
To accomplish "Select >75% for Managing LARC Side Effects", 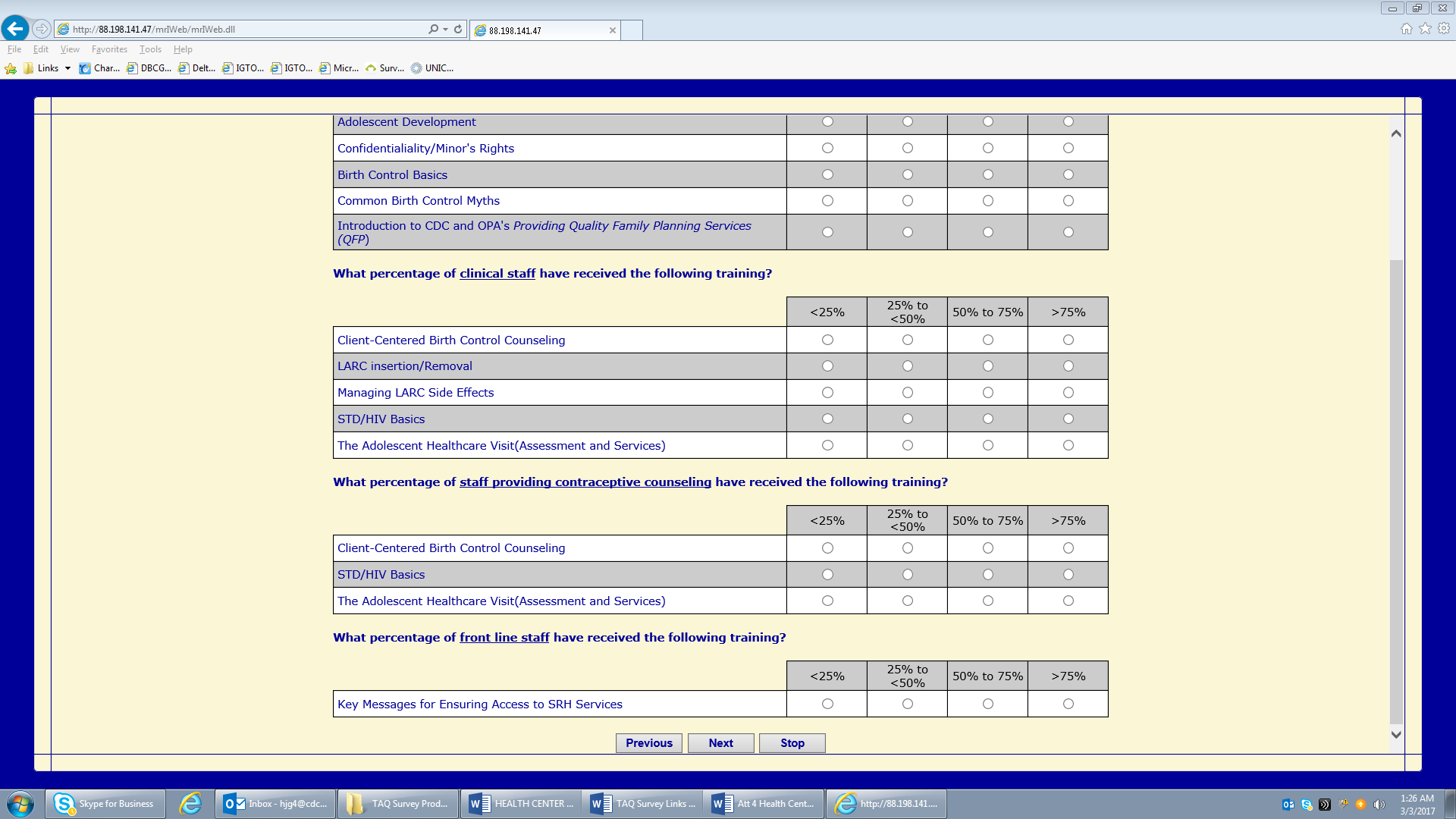I will point(1068,393).
